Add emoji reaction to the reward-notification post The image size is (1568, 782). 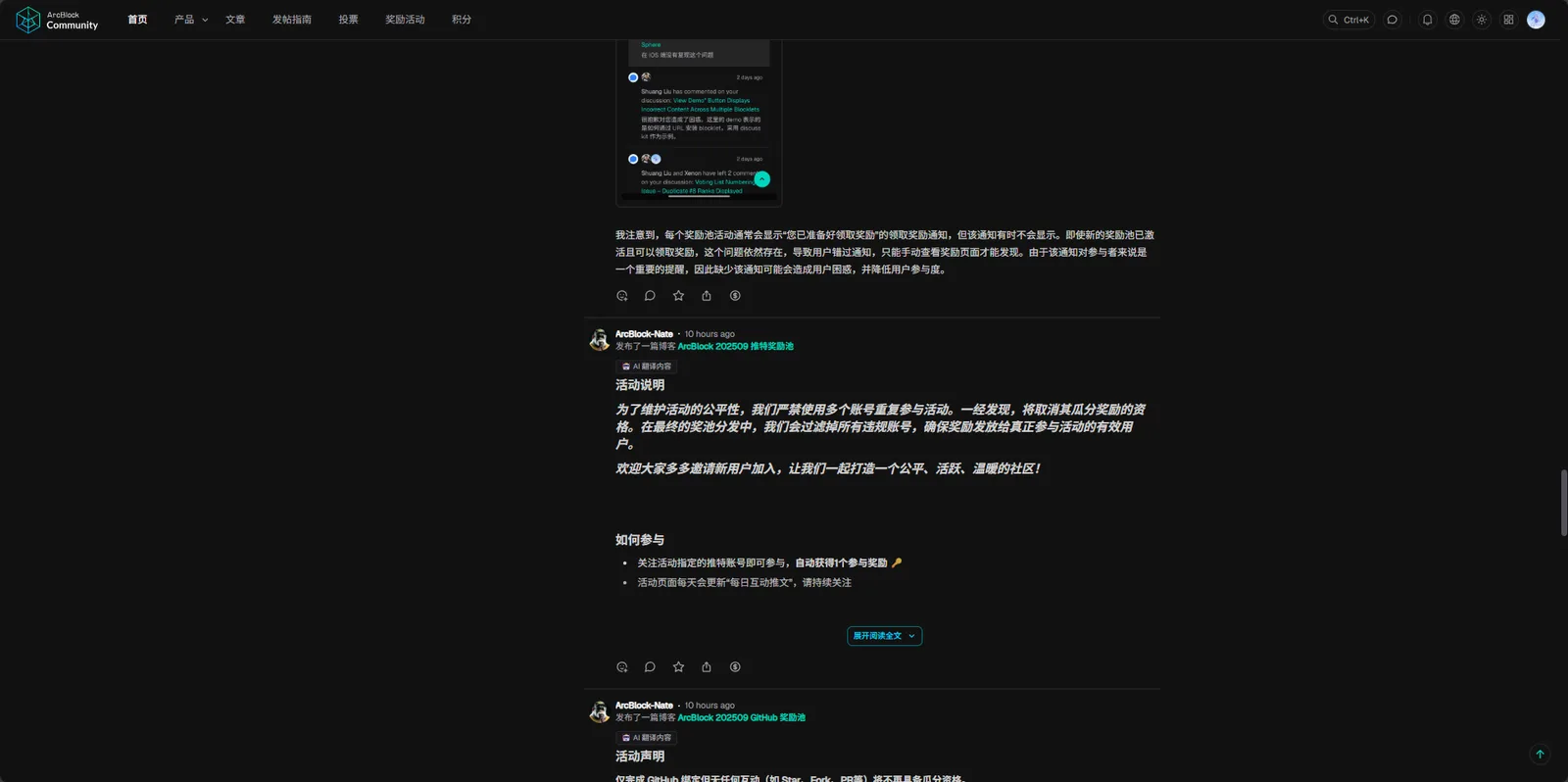tap(621, 296)
